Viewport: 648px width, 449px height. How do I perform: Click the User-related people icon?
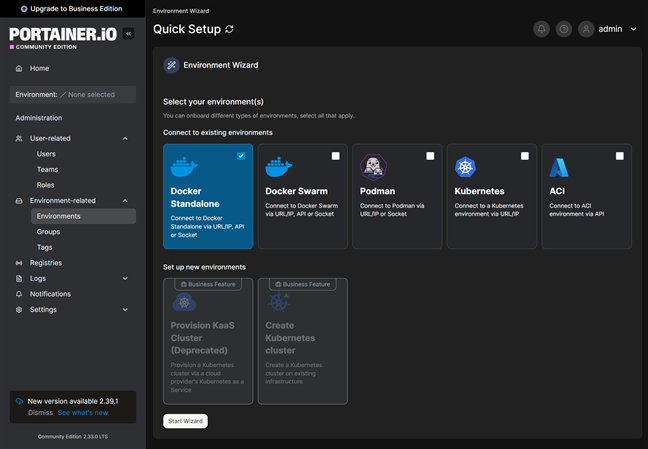pyautogui.click(x=19, y=139)
